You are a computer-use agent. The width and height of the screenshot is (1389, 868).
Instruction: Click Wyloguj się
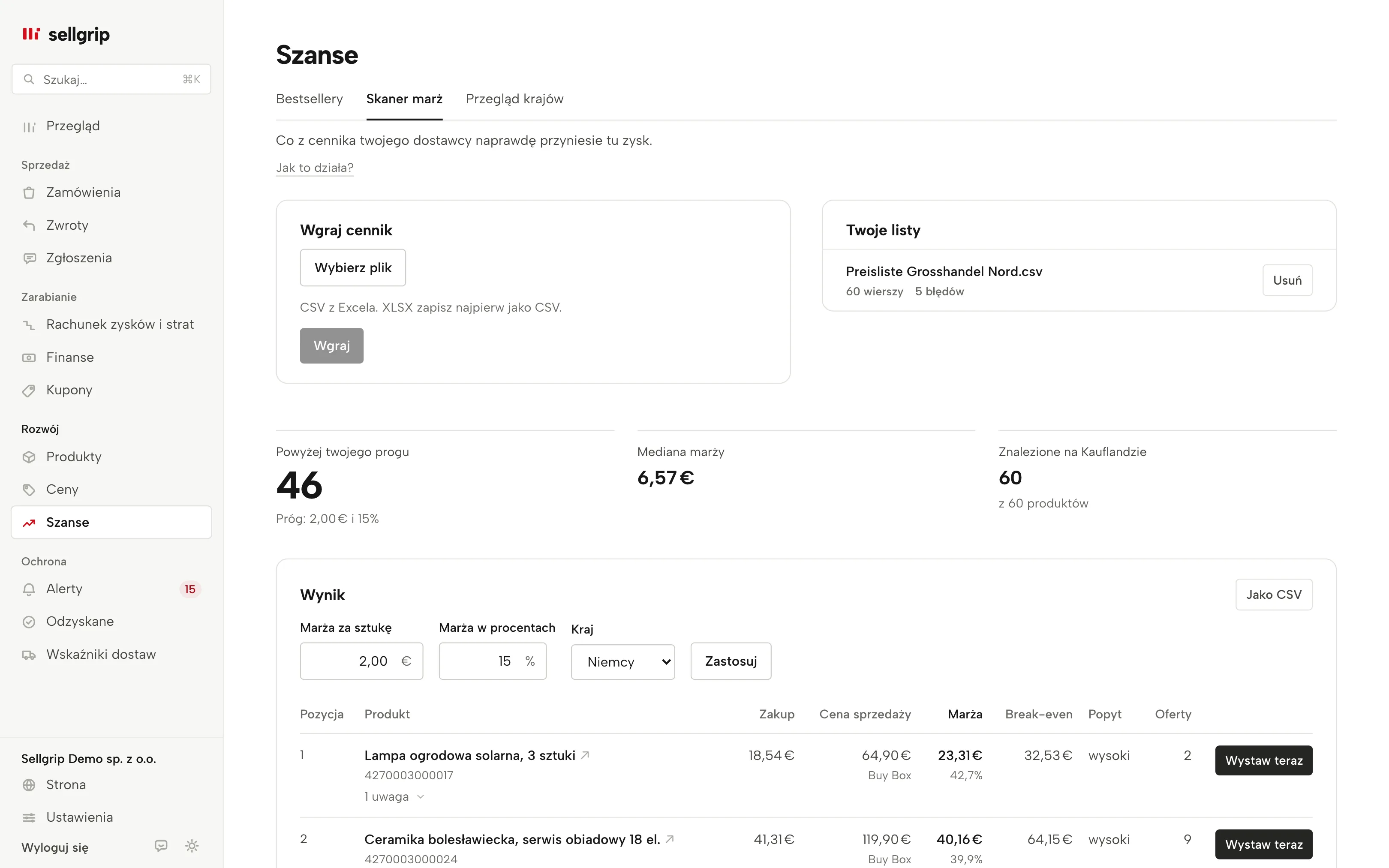(55, 847)
